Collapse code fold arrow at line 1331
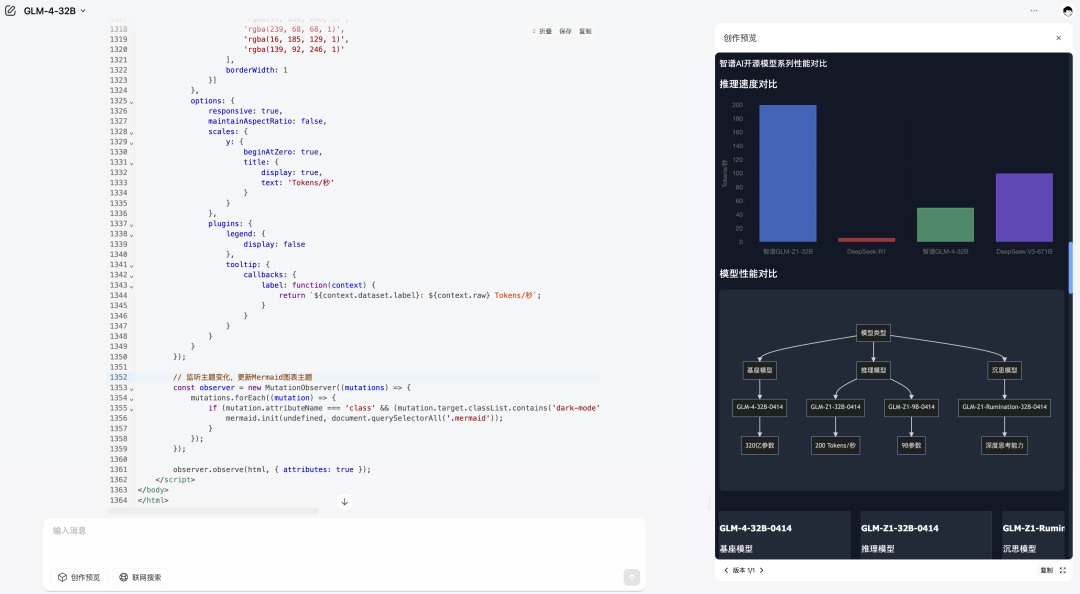 click(132, 163)
